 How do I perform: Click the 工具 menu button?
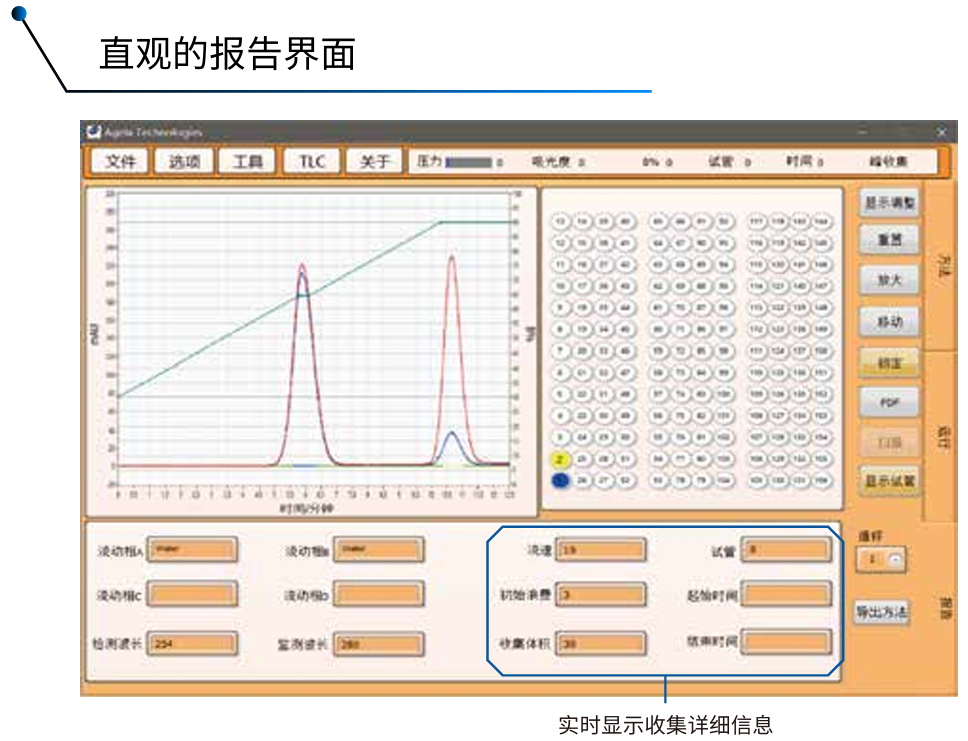[x=247, y=162]
